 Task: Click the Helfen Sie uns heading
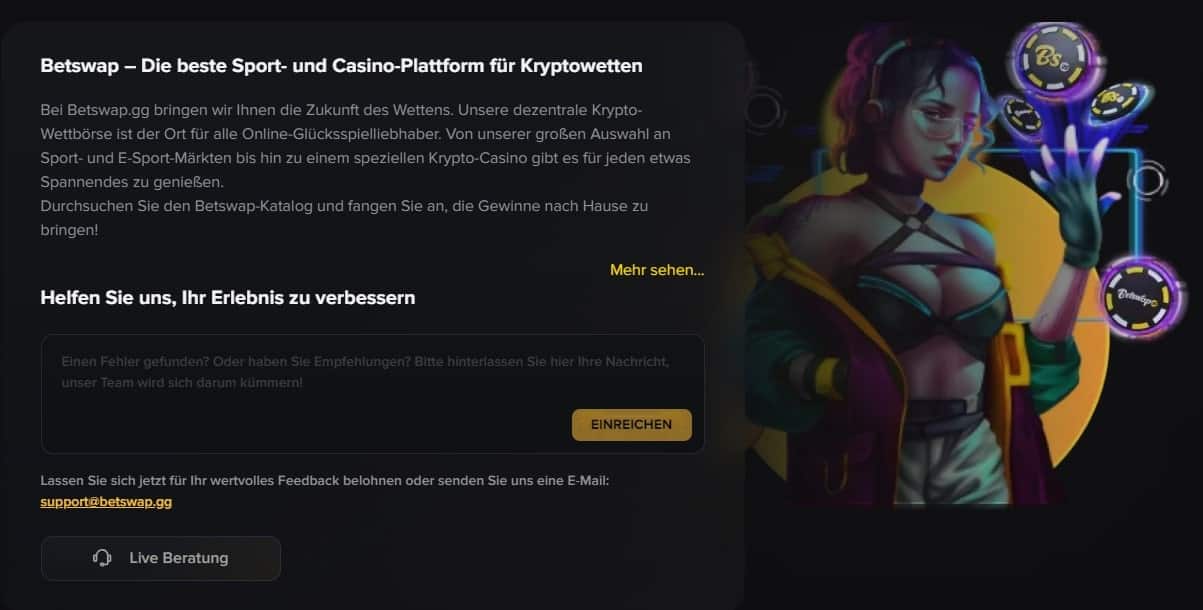point(228,297)
